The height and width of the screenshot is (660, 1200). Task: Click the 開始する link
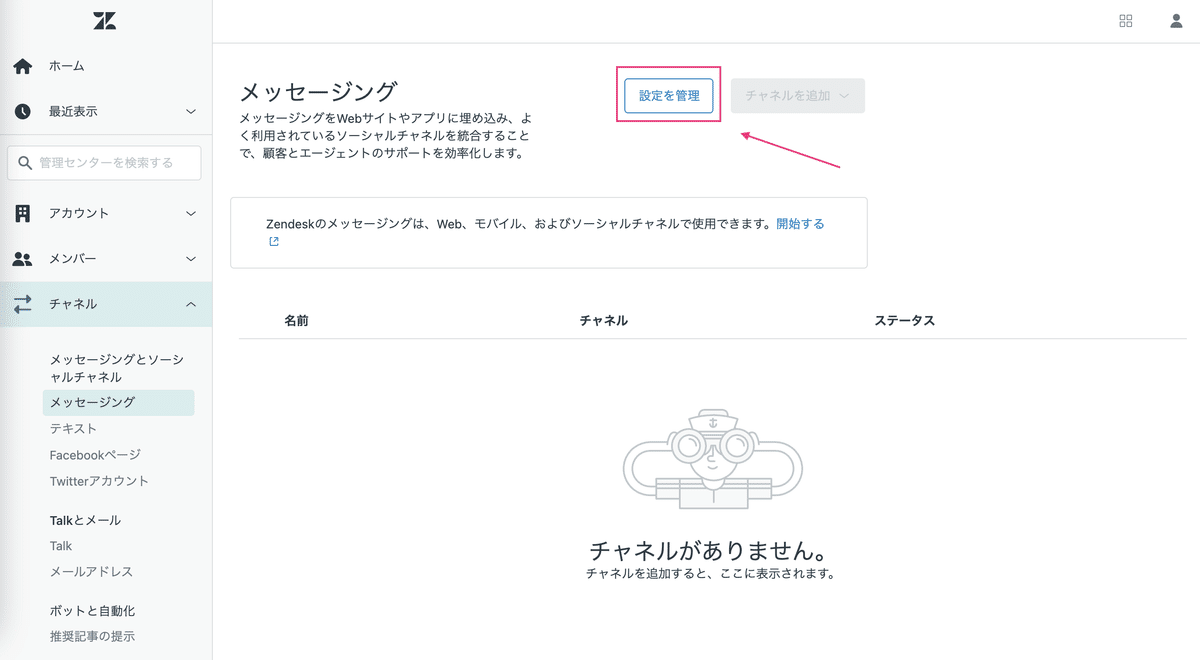(801, 224)
